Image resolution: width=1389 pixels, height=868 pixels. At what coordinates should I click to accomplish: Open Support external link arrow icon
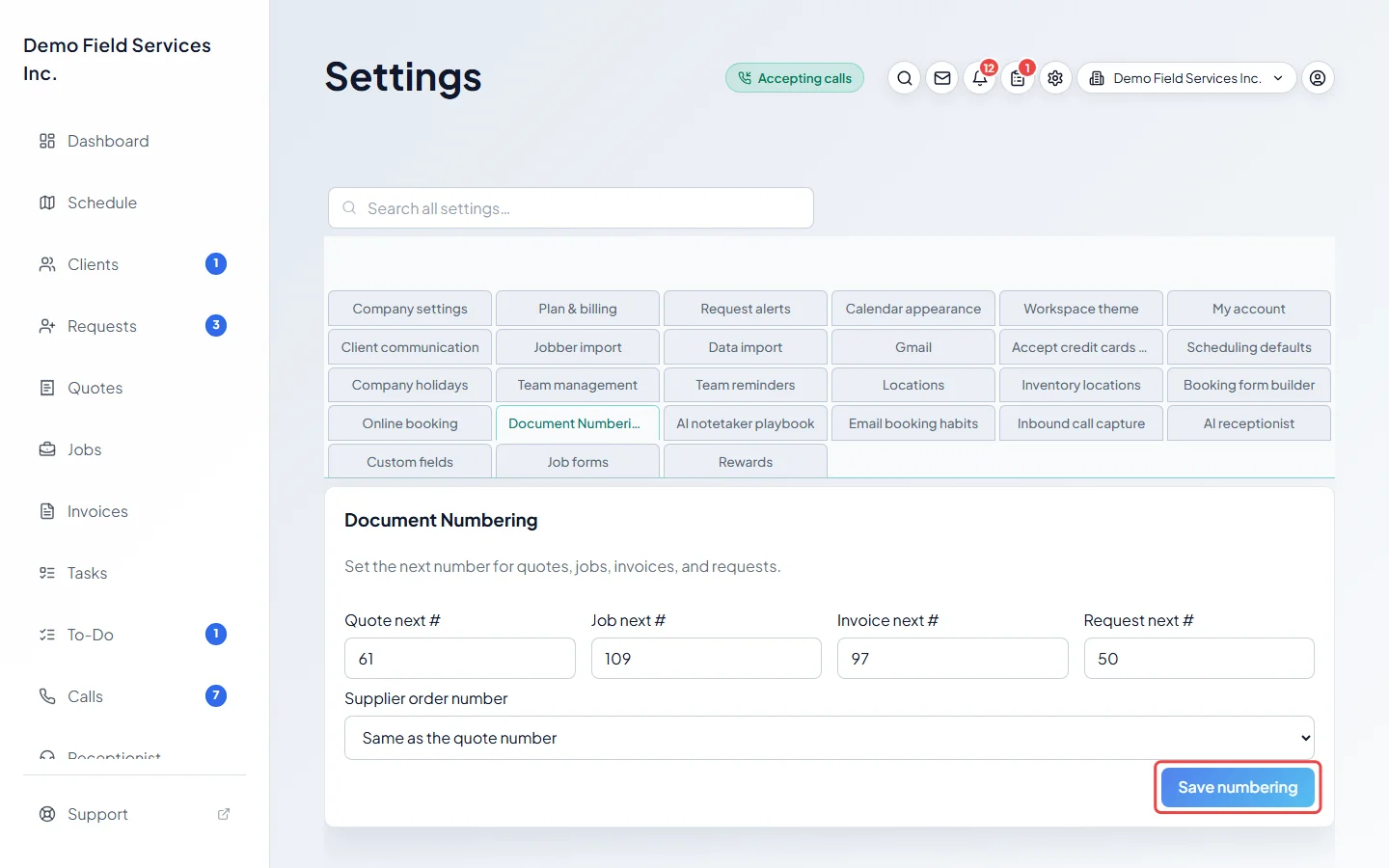[x=224, y=814]
